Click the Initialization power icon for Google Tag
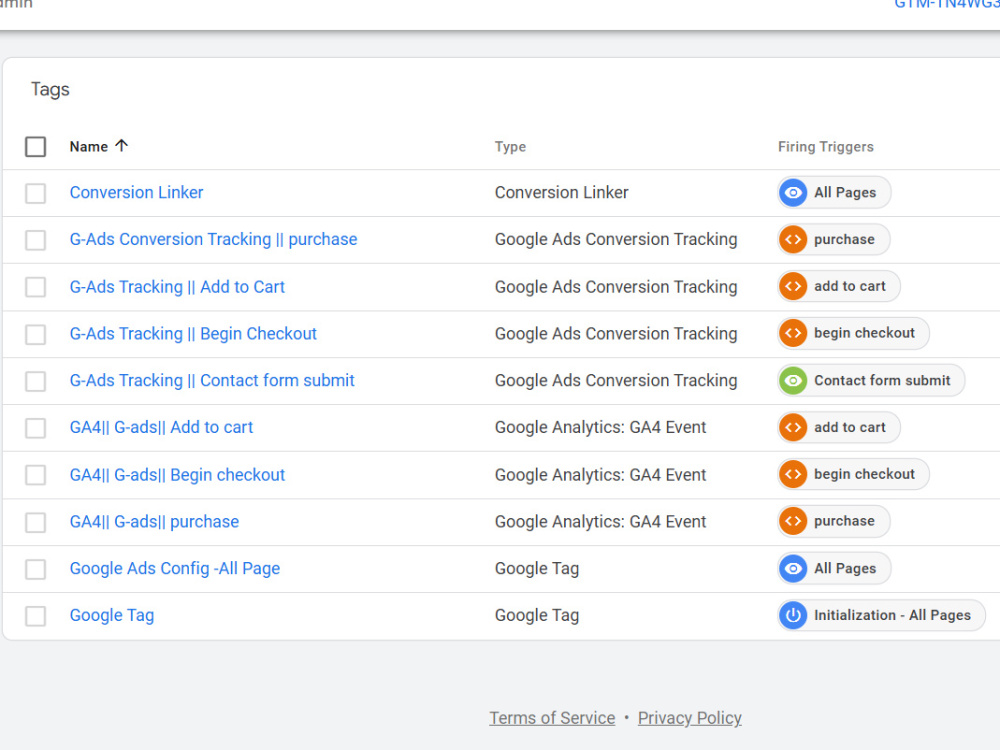 point(793,615)
